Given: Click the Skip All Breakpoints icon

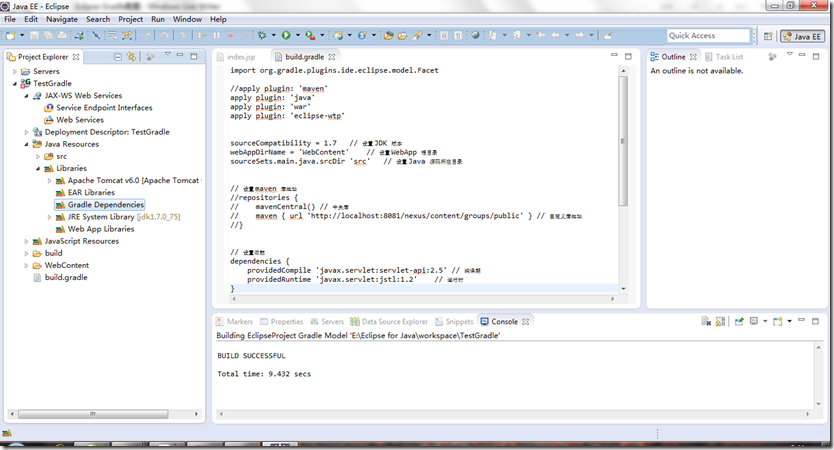Looking at the screenshot, I should click(x=96, y=36).
